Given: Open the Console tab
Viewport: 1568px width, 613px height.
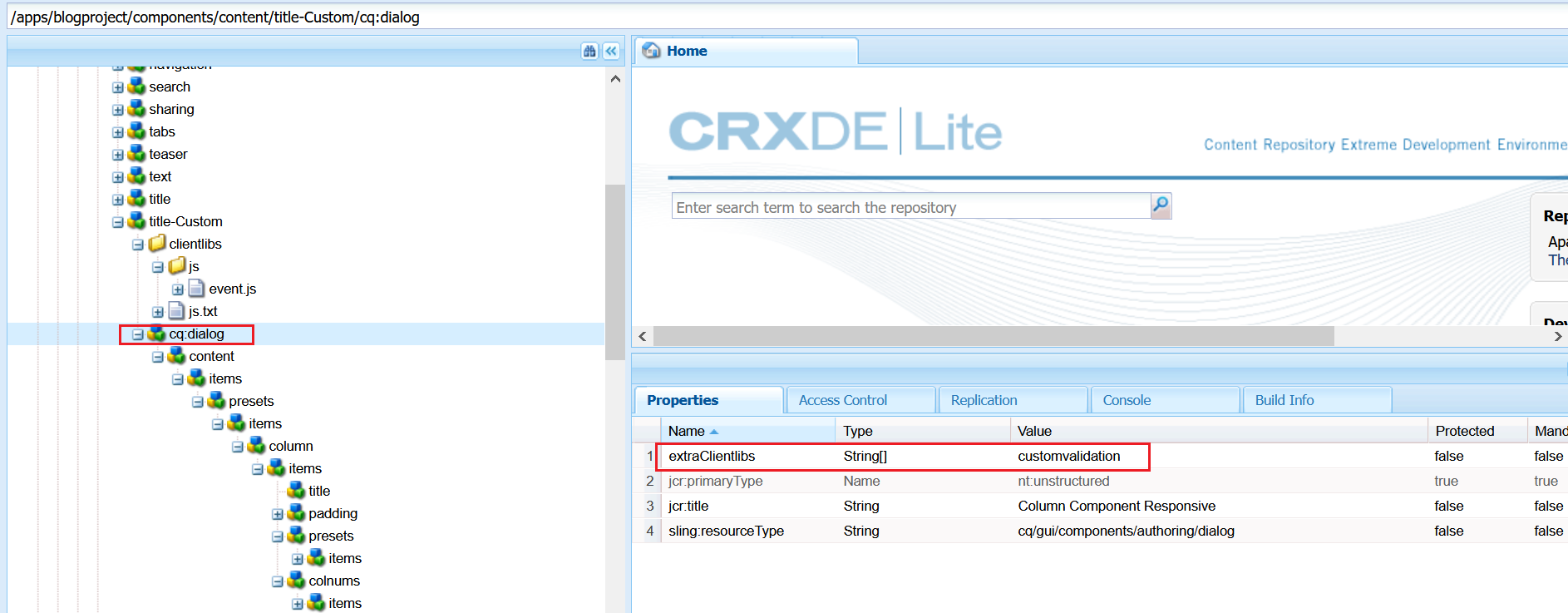Looking at the screenshot, I should tap(1165, 400).
